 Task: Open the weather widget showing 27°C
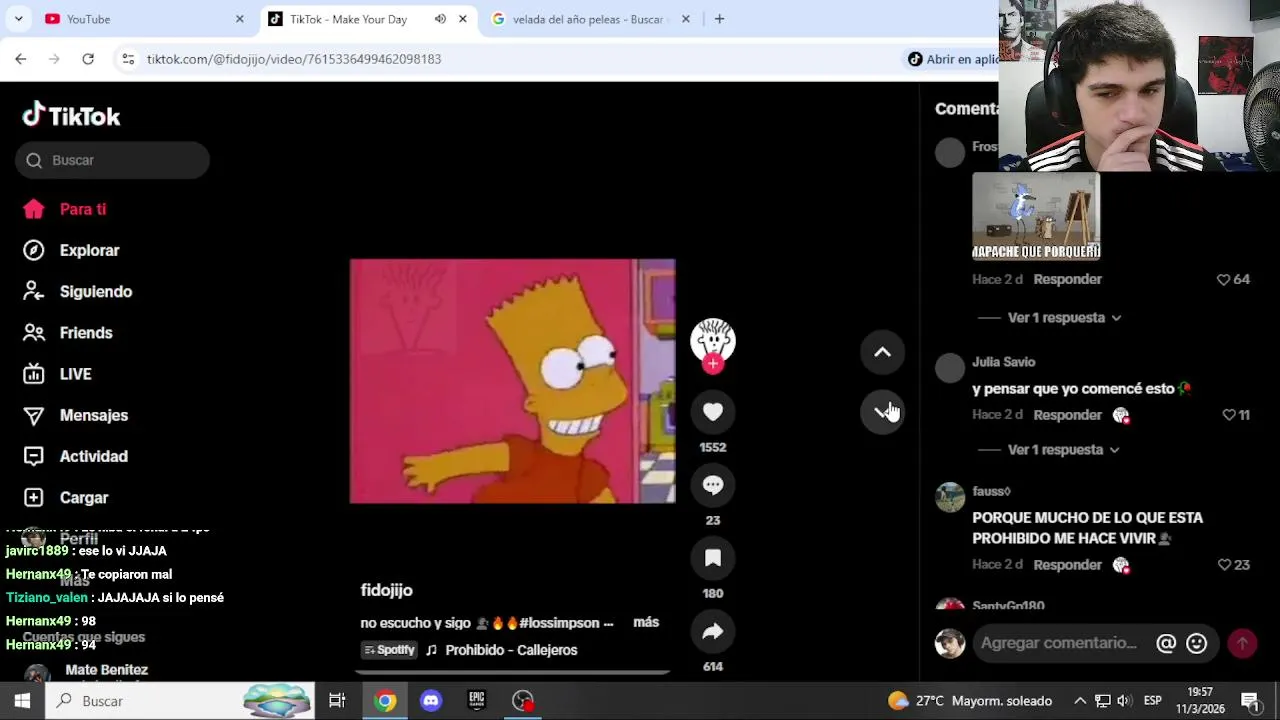969,701
